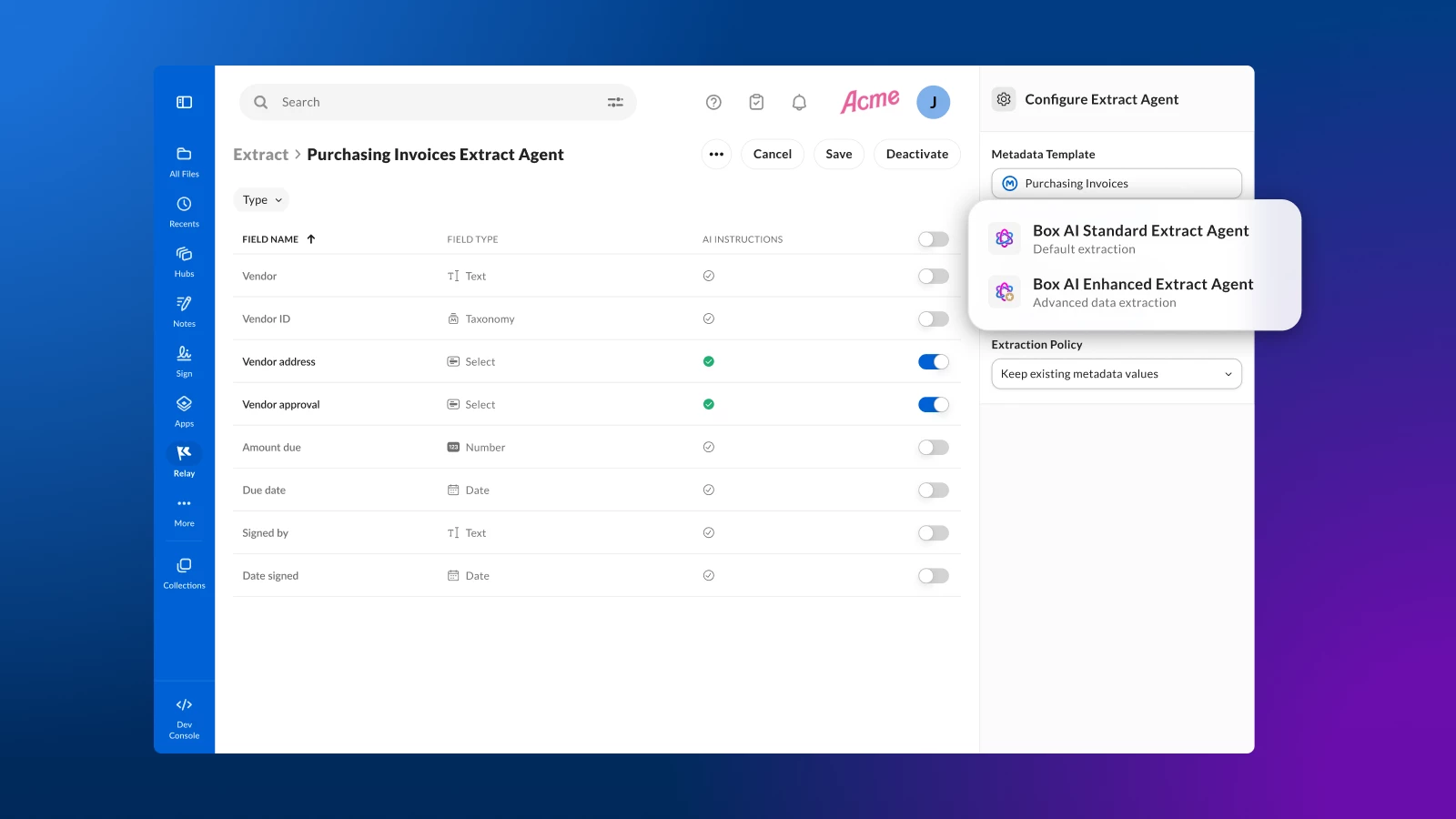The image size is (1456, 819).
Task: Go to Extract breadcrumb link
Action: pyautogui.click(x=260, y=155)
